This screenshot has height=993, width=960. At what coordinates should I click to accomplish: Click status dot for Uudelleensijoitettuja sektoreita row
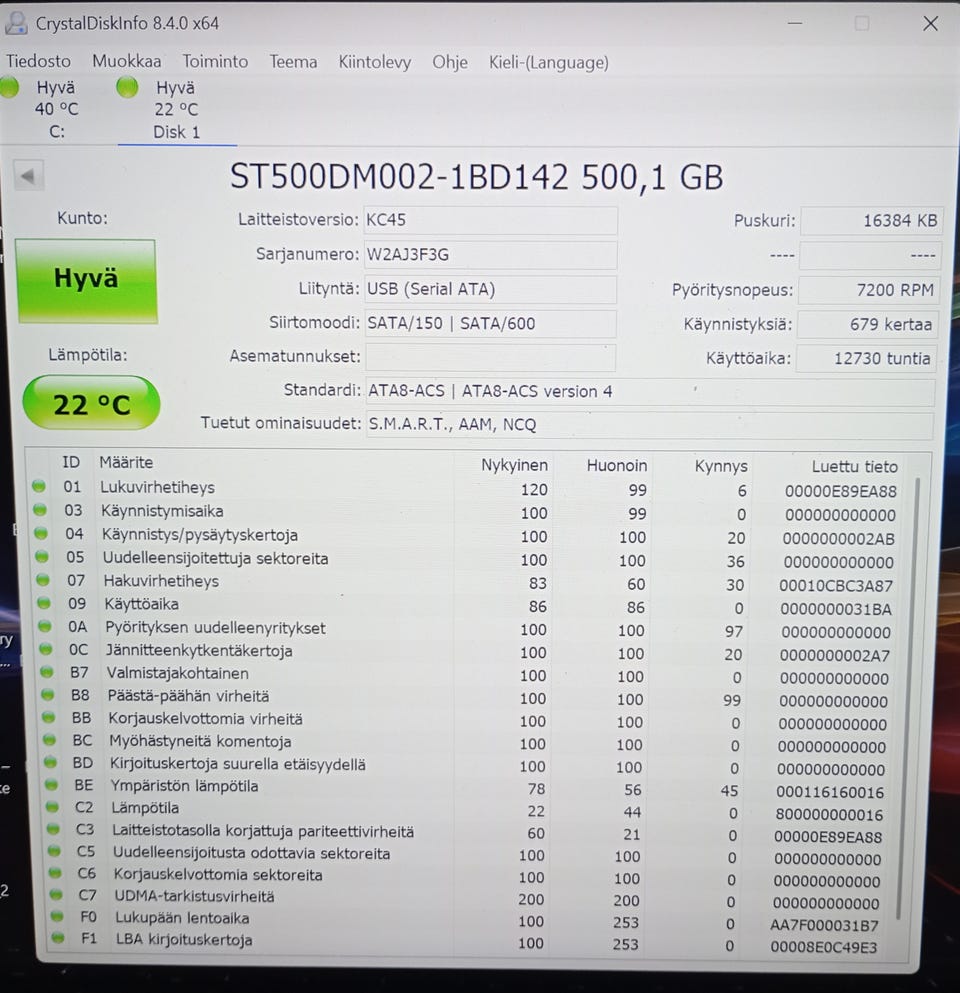tap(42, 557)
